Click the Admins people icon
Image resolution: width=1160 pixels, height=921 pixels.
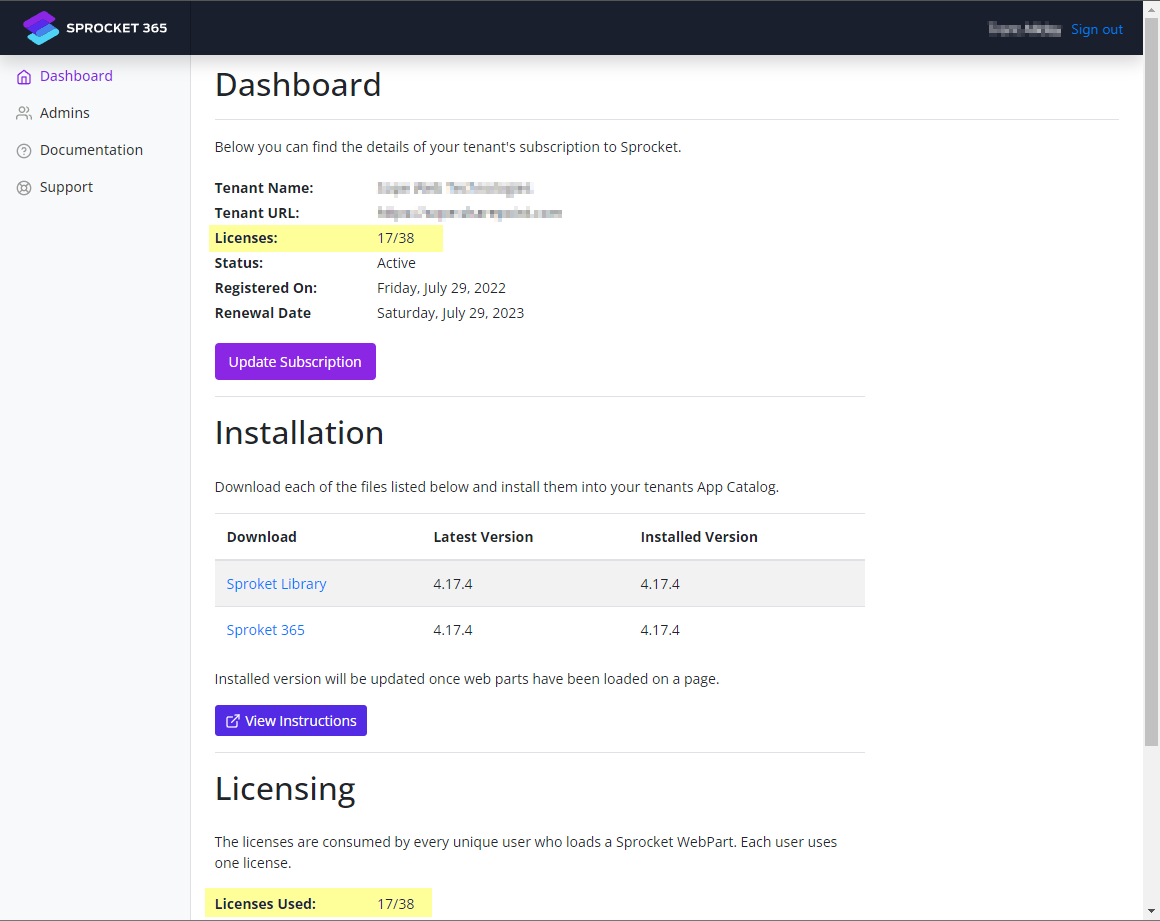point(24,114)
